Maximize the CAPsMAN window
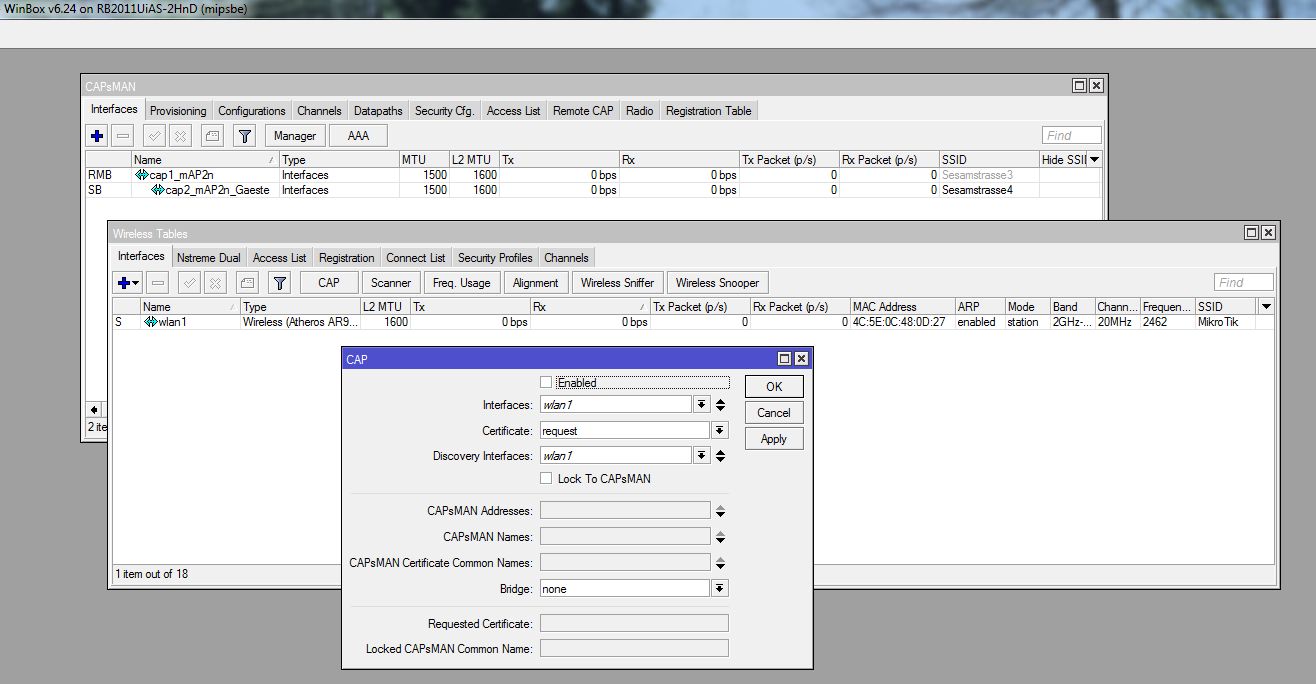 click(x=1080, y=86)
